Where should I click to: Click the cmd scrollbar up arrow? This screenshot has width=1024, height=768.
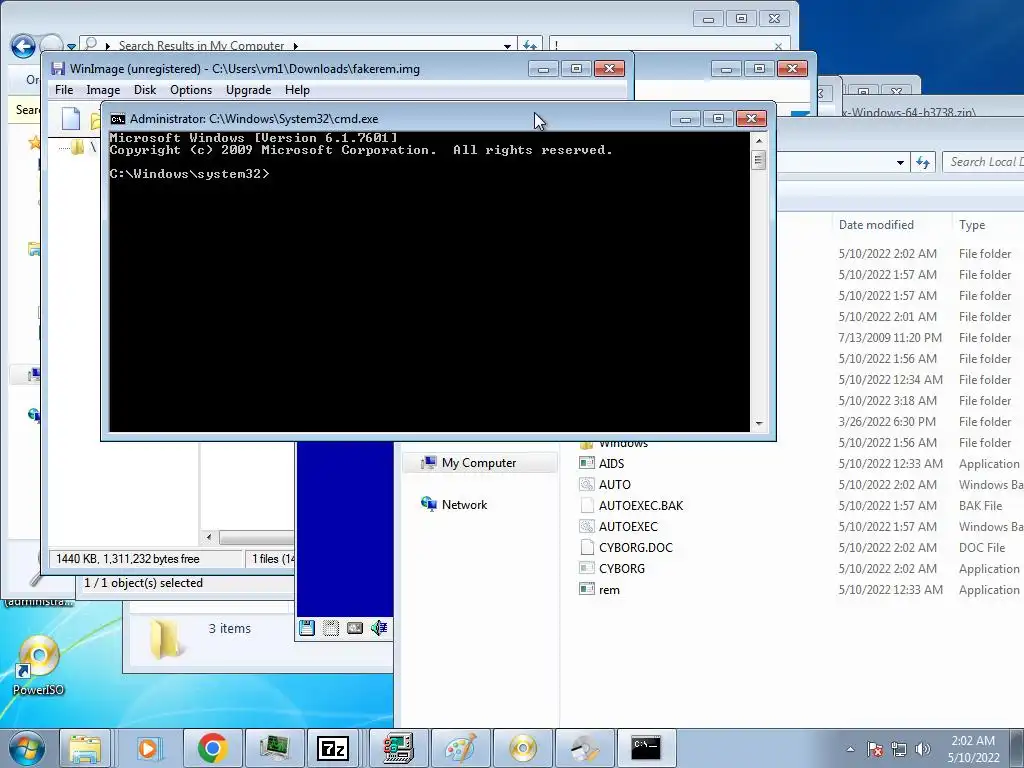[759, 140]
